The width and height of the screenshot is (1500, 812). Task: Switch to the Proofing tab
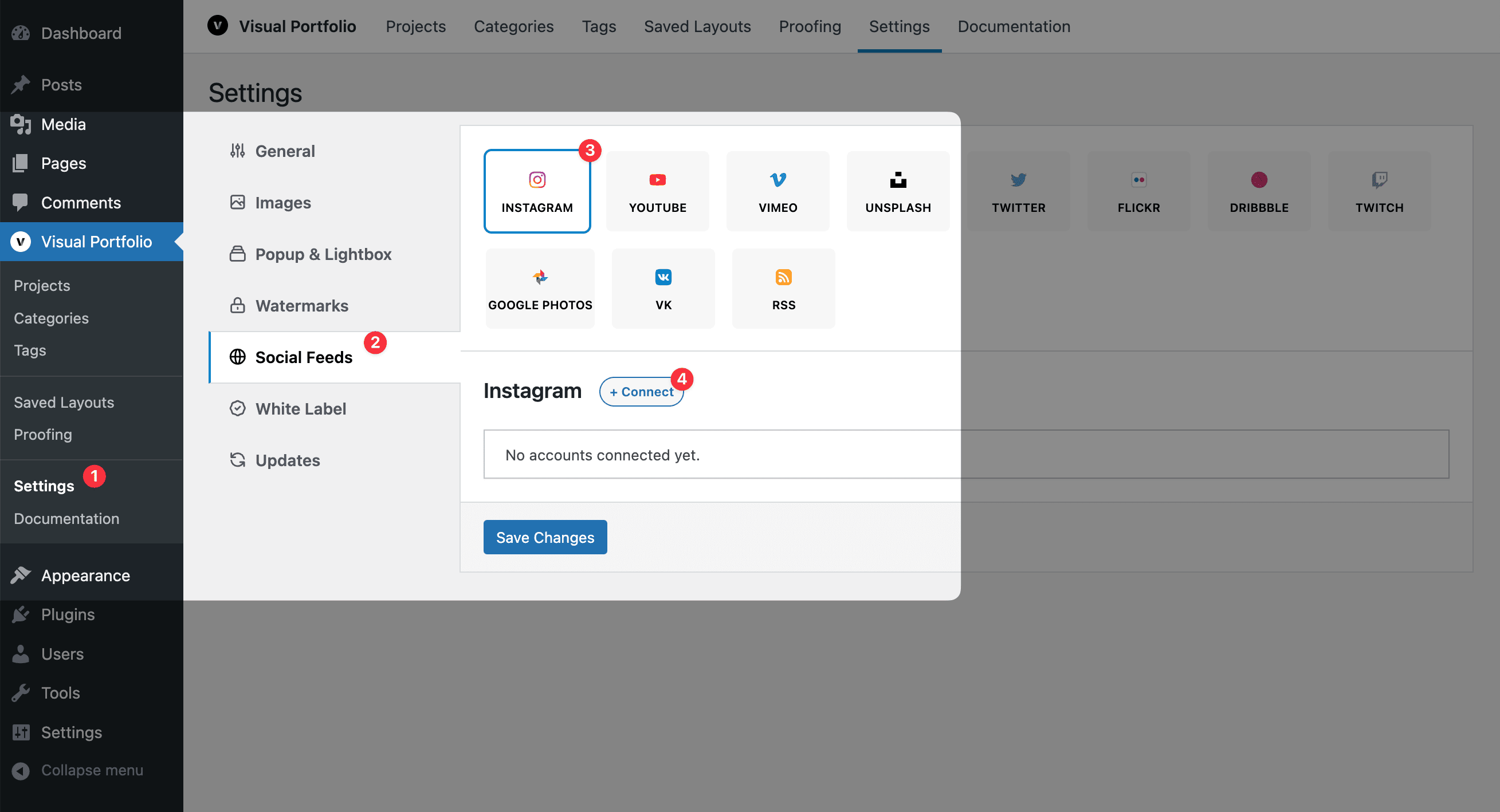(x=810, y=26)
